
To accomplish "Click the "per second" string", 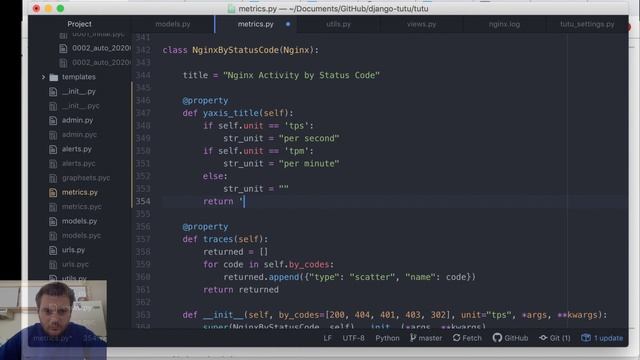I will coord(309,138).
